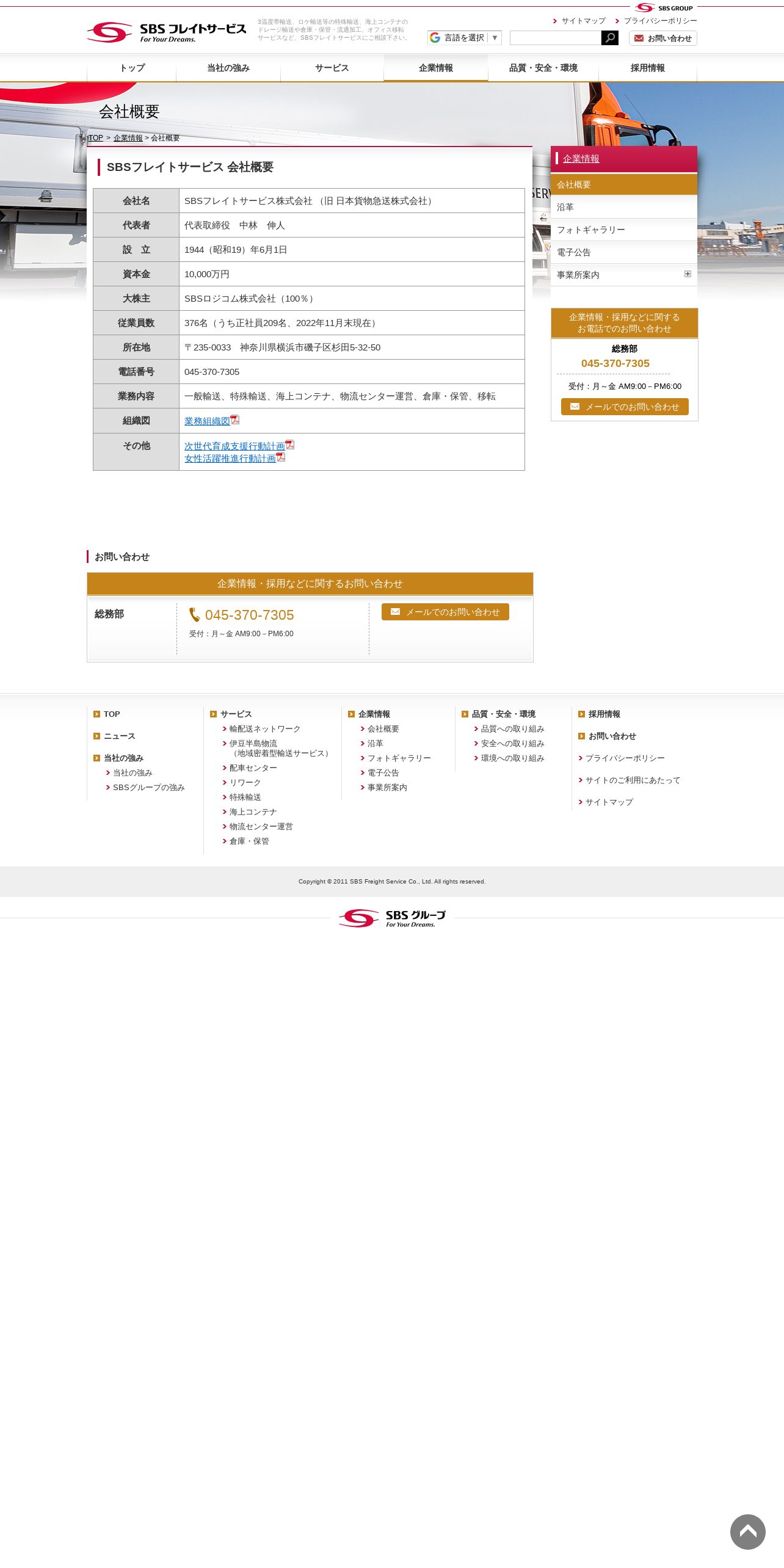Click sidebar メールでのお問い合わせ button

tap(625, 407)
